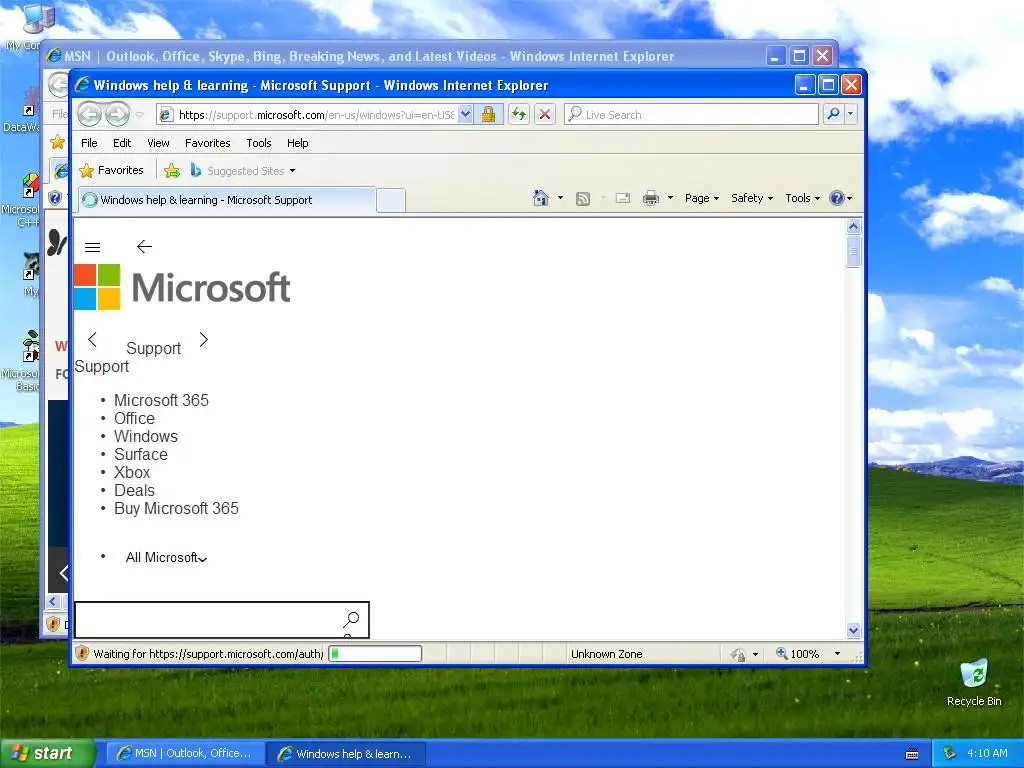
Task: Click the left chevron near Support
Action: pyautogui.click(x=92, y=340)
